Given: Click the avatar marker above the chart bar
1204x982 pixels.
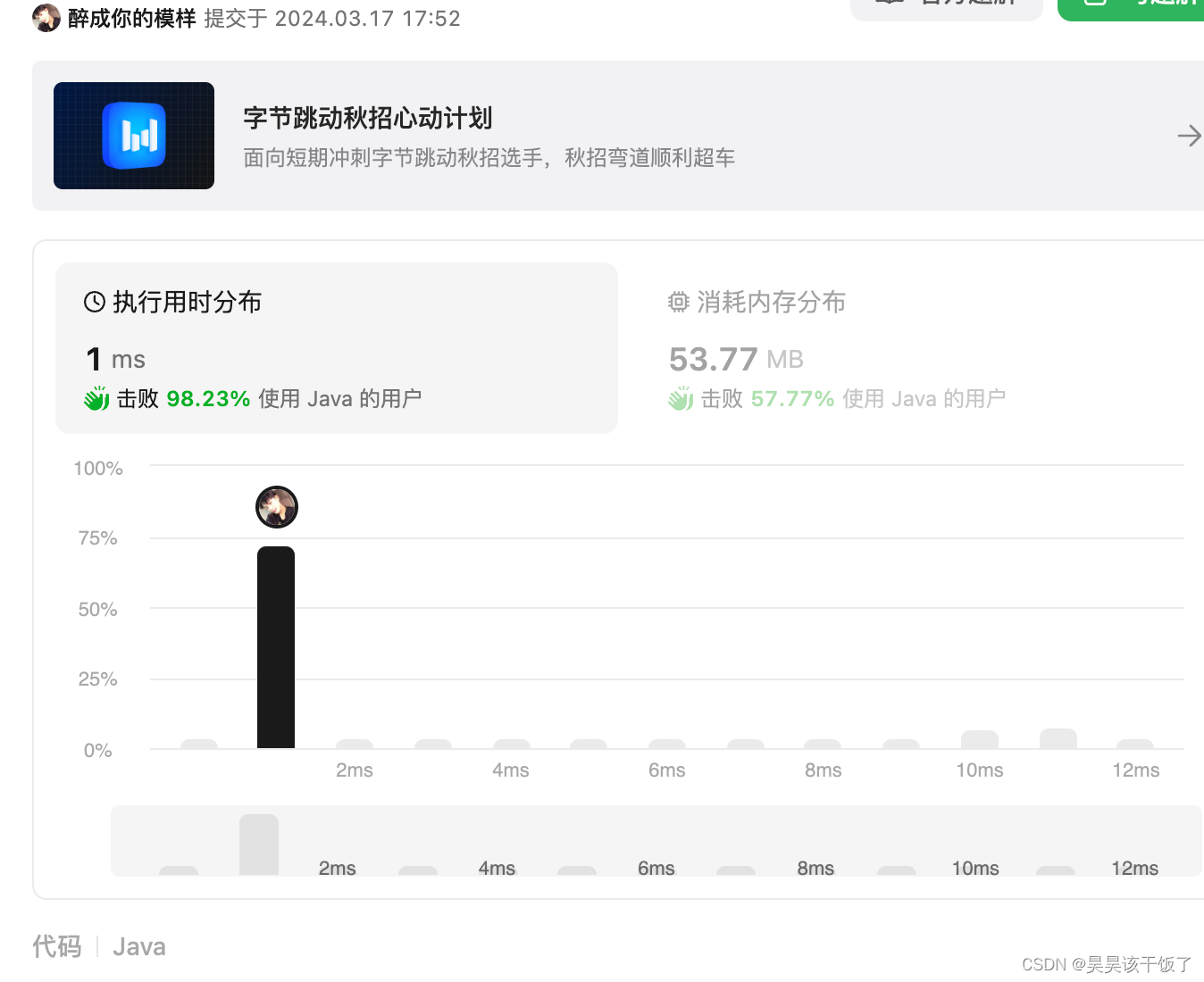Looking at the screenshot, I should pyautogui.click(x=277, y=507).
